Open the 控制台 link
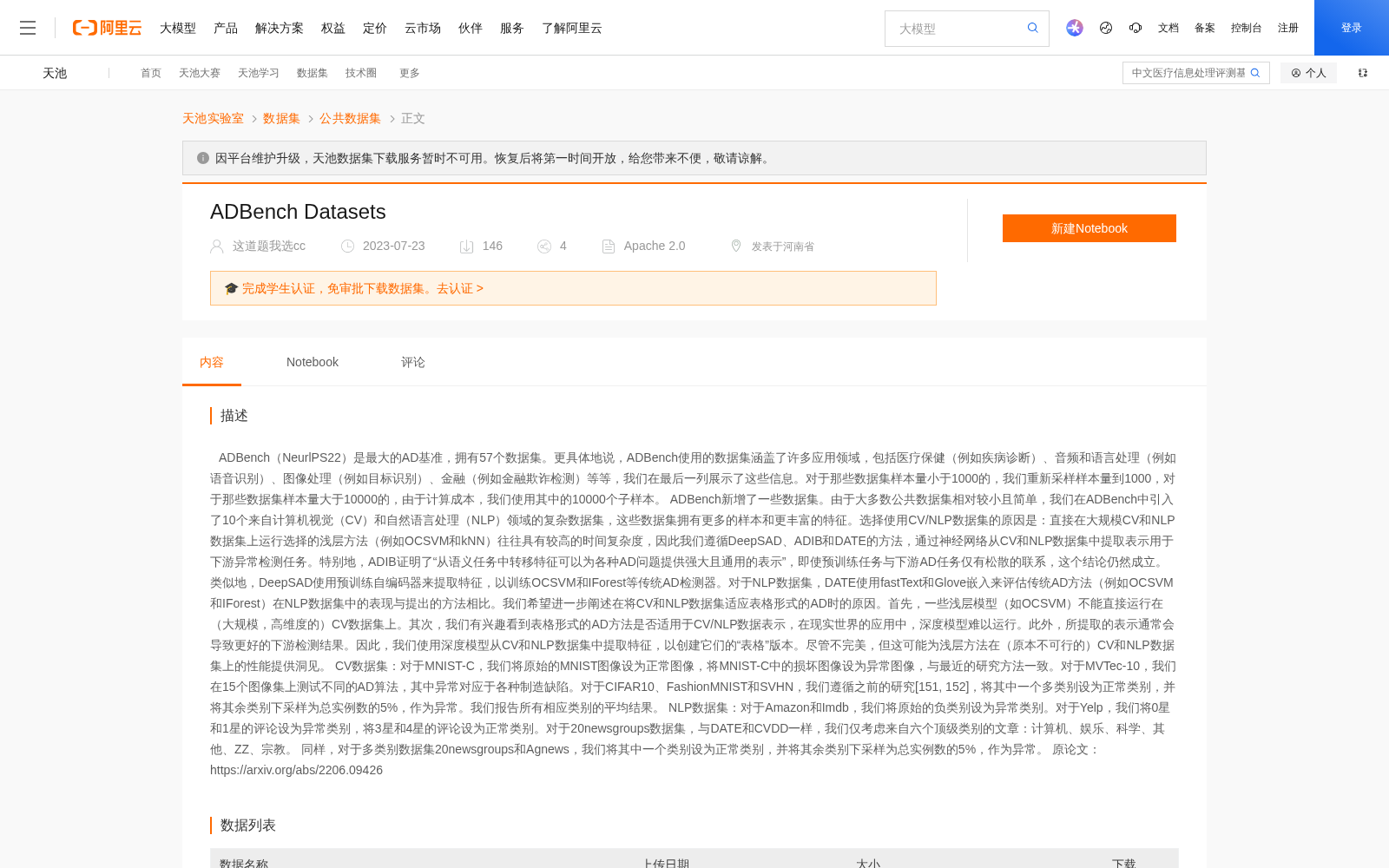Viewport: 1389px width, 868px height. point(1247,28)
